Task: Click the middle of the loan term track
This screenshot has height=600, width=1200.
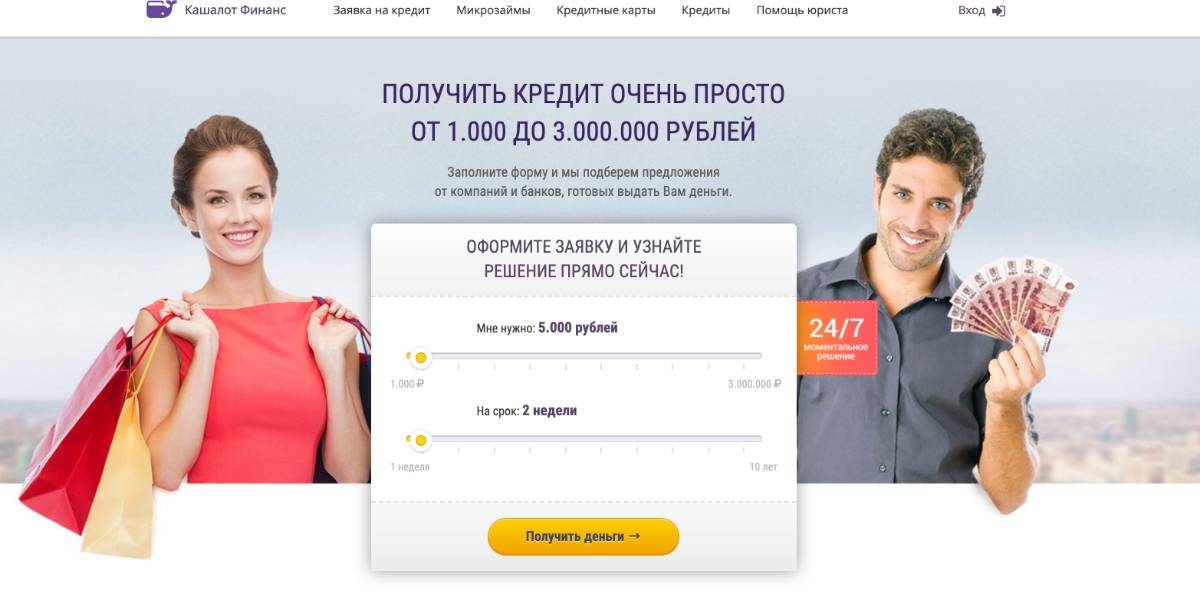Action: 585,439
